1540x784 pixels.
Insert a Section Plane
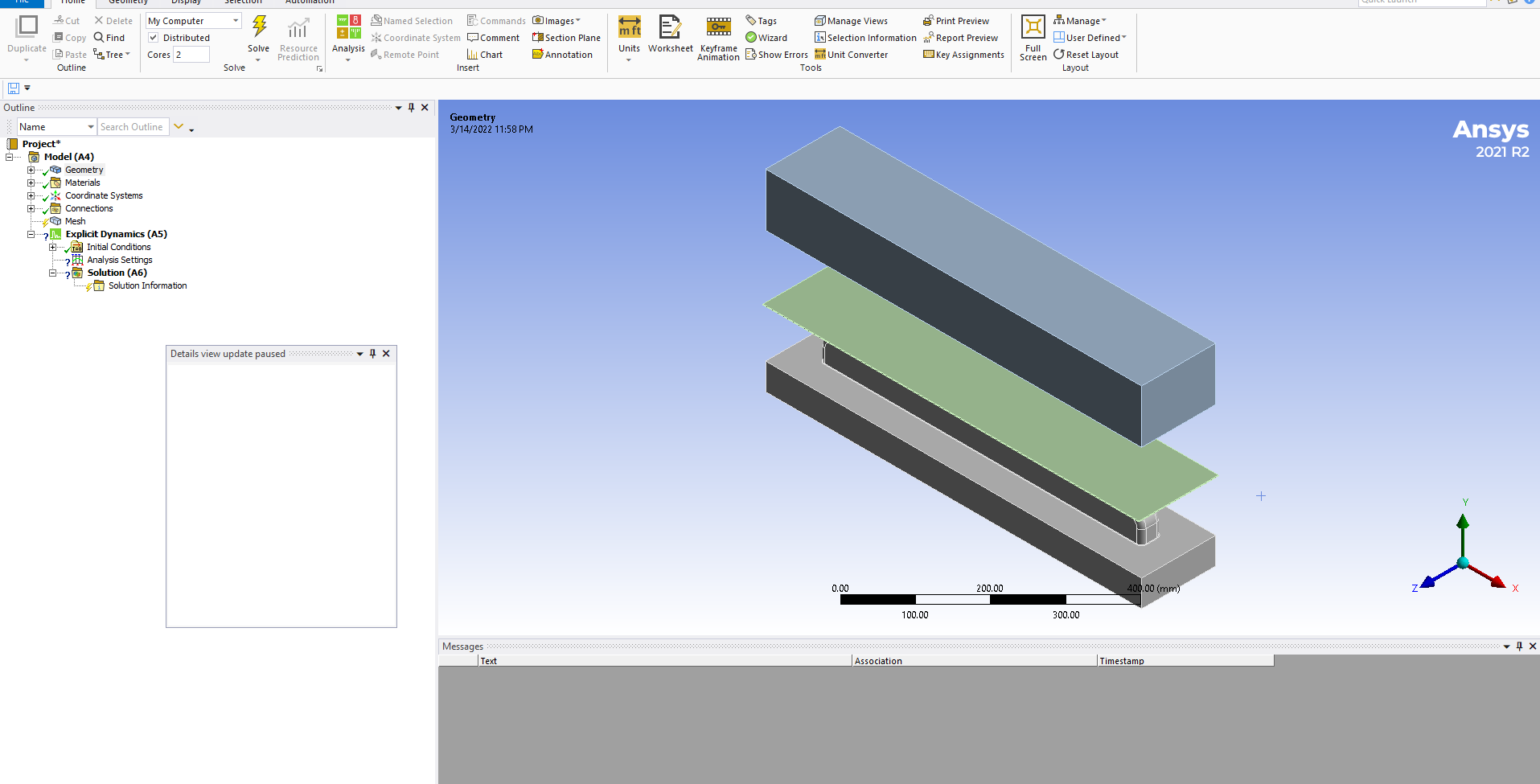566,38
